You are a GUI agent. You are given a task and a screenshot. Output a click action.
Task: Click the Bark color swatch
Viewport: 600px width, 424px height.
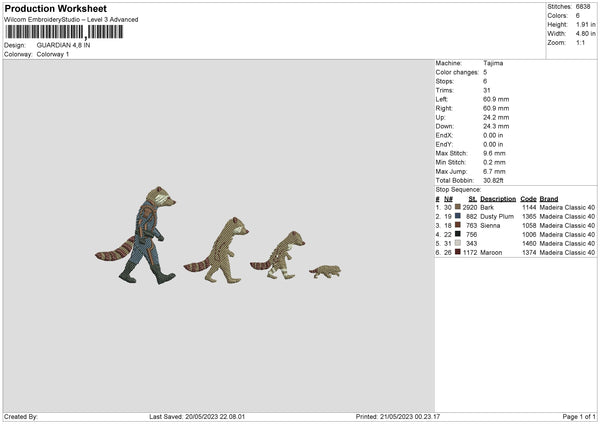tap(458, 207)
